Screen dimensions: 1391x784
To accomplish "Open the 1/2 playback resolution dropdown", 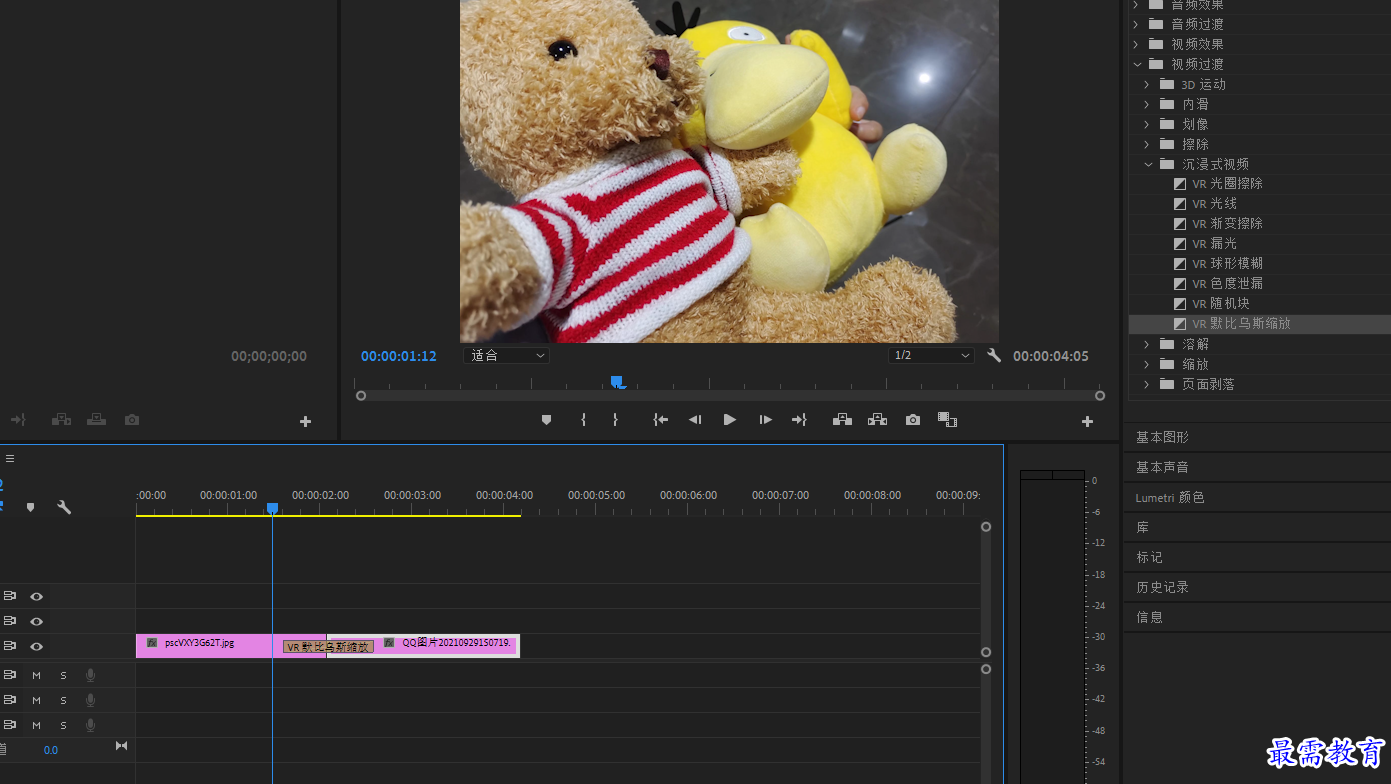I will [931, 355].
